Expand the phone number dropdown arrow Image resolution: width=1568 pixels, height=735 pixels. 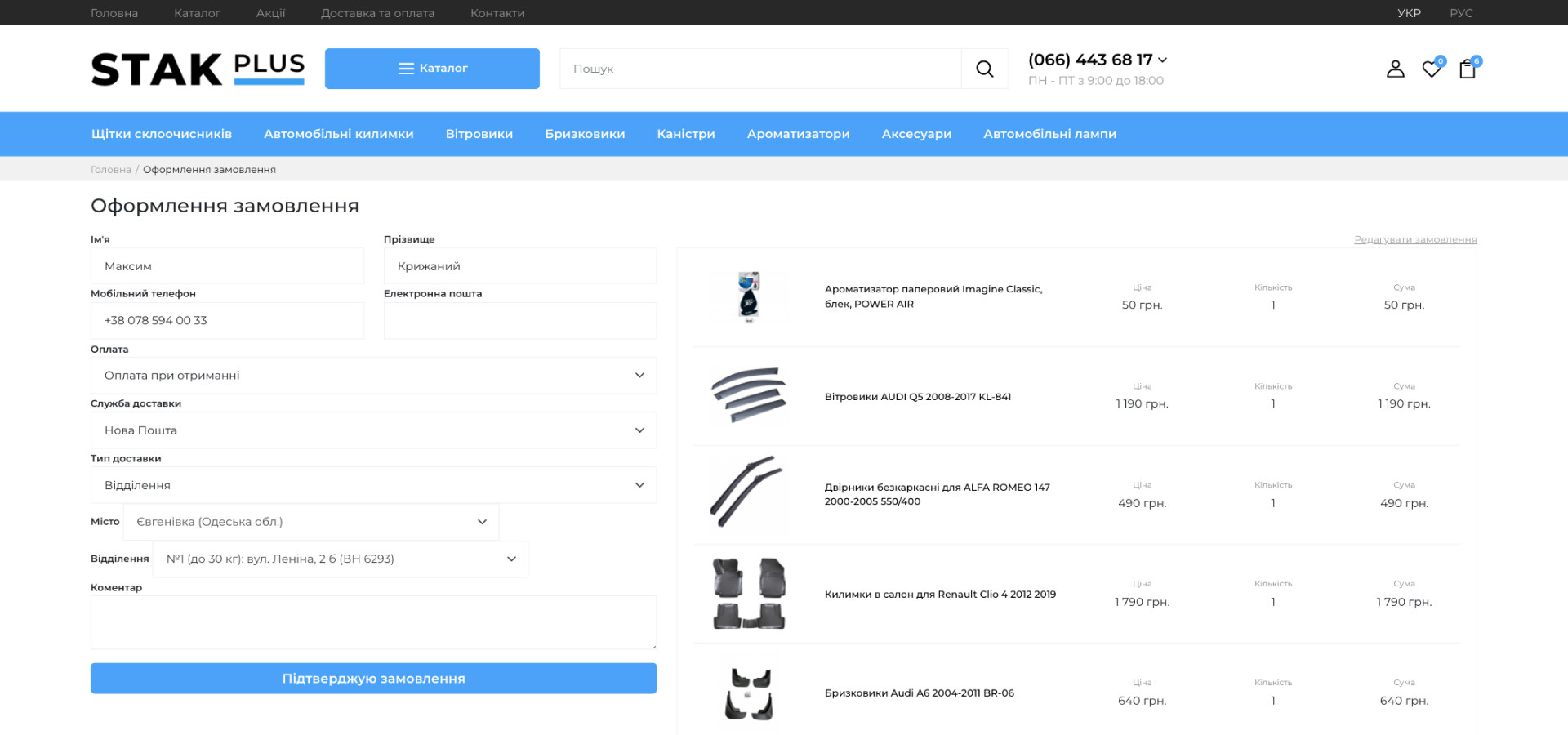(x=1163, y=60)
